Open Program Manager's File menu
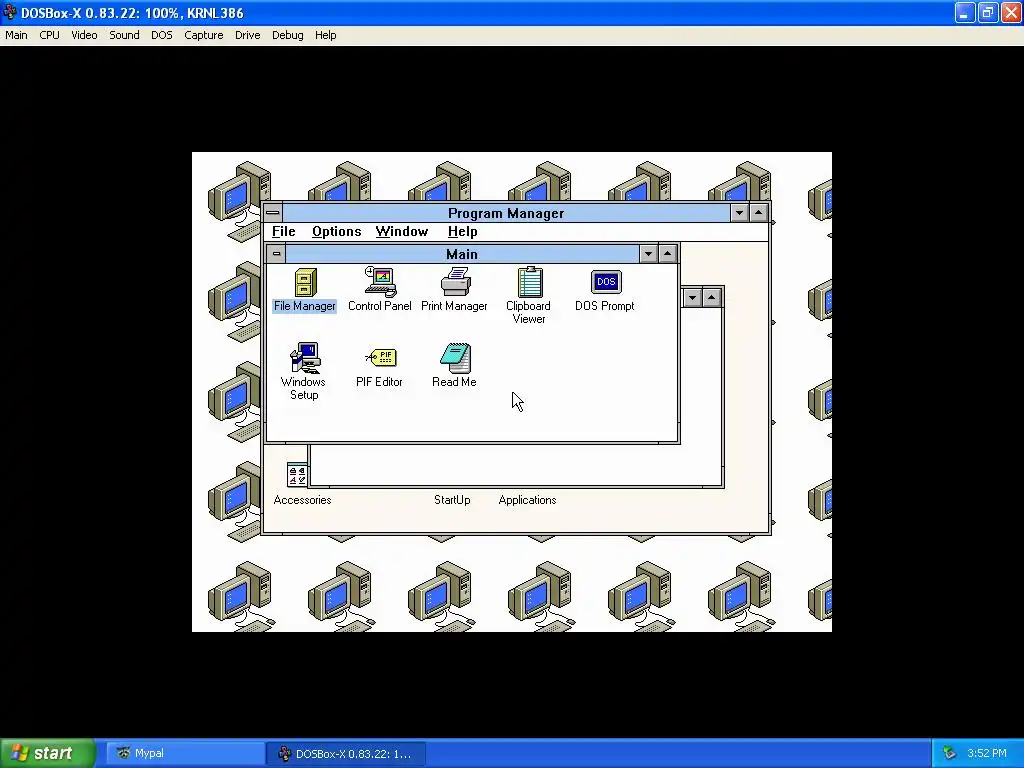The height and width of the screenshot is (768, 1024). [x=283, y=232]
